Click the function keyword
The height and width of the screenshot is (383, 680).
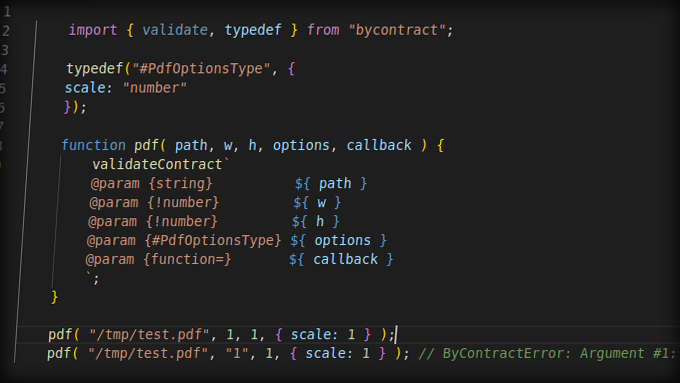click(x=93, y=145)
